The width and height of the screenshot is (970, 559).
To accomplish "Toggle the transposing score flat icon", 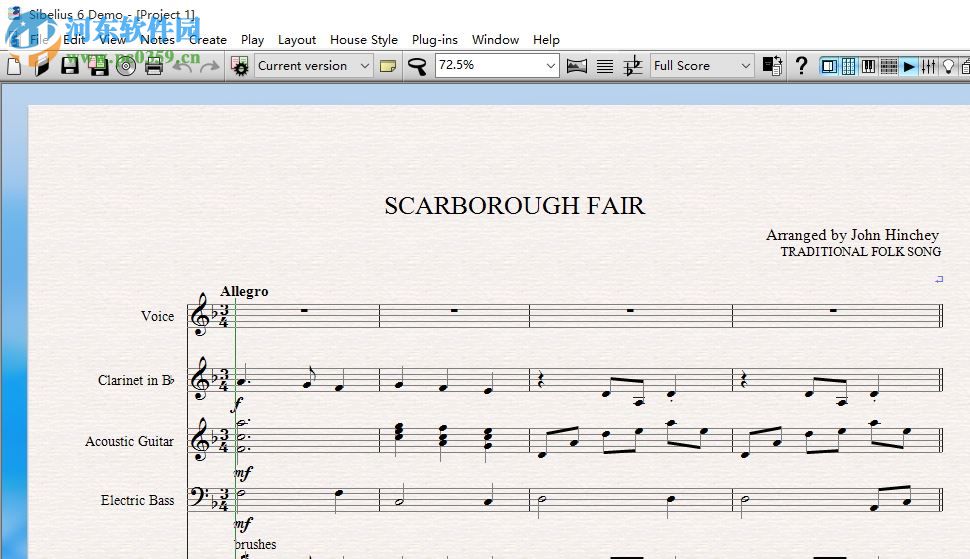I will click(633, 66).
